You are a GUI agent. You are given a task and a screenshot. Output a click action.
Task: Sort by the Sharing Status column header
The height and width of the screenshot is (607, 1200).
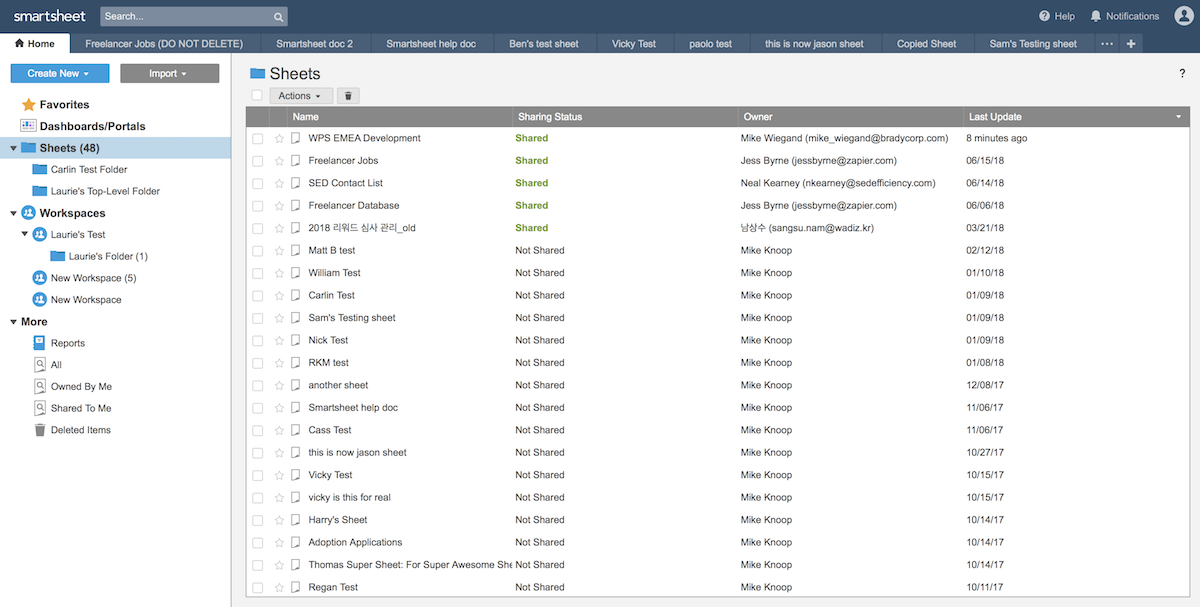[625, 117]
